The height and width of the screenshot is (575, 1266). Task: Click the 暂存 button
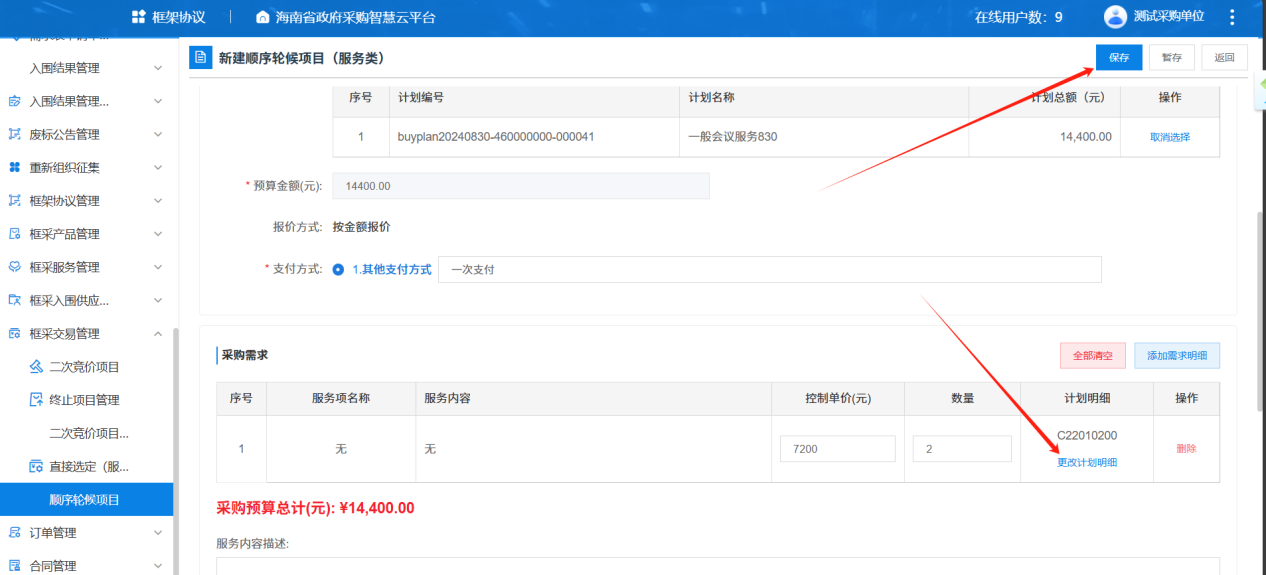(1171, 57)
